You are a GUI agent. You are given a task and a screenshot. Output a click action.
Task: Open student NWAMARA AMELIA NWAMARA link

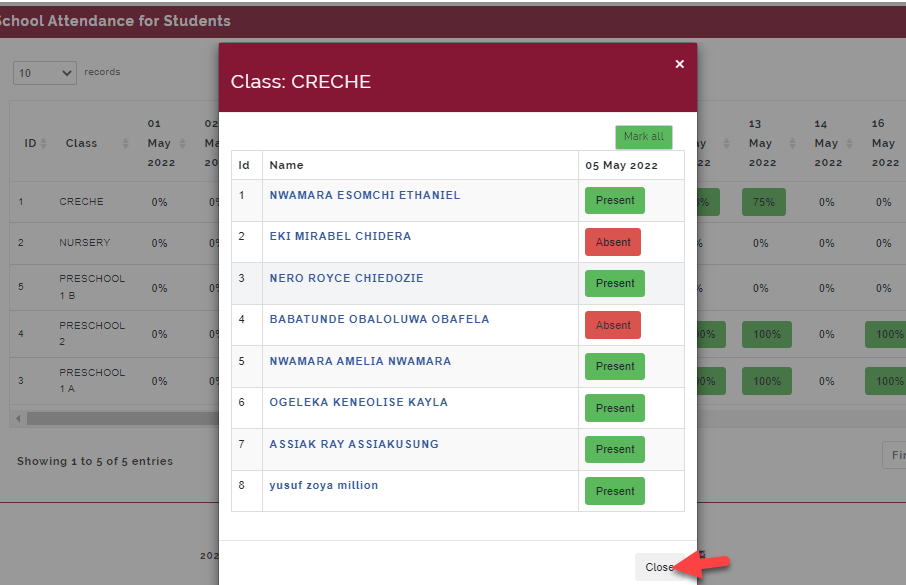coord(360,361)
